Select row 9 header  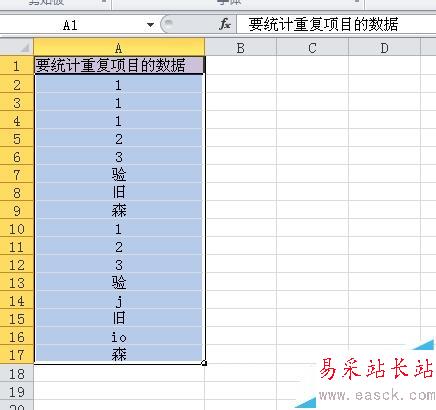click(x=17, y=210)
